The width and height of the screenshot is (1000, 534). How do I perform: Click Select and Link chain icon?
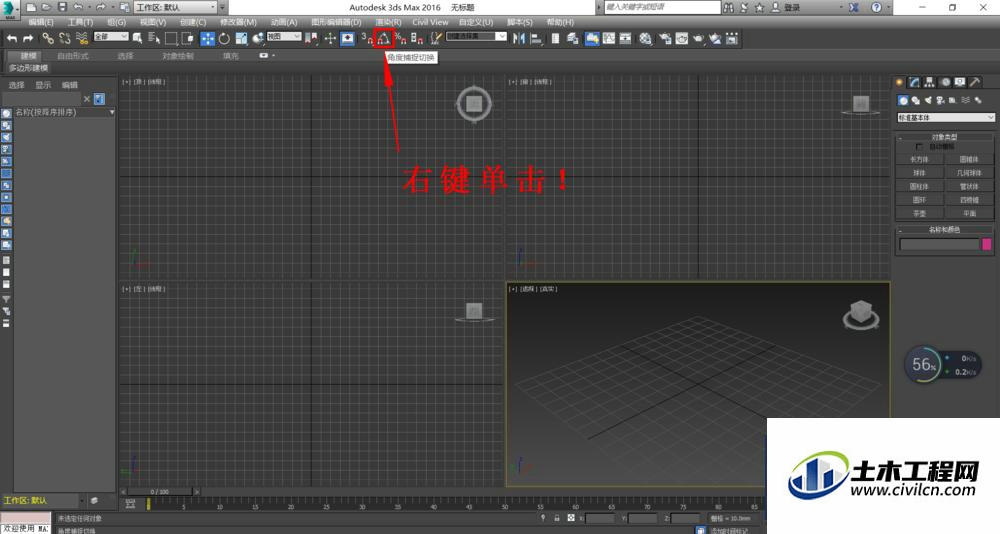coord(48,38)
